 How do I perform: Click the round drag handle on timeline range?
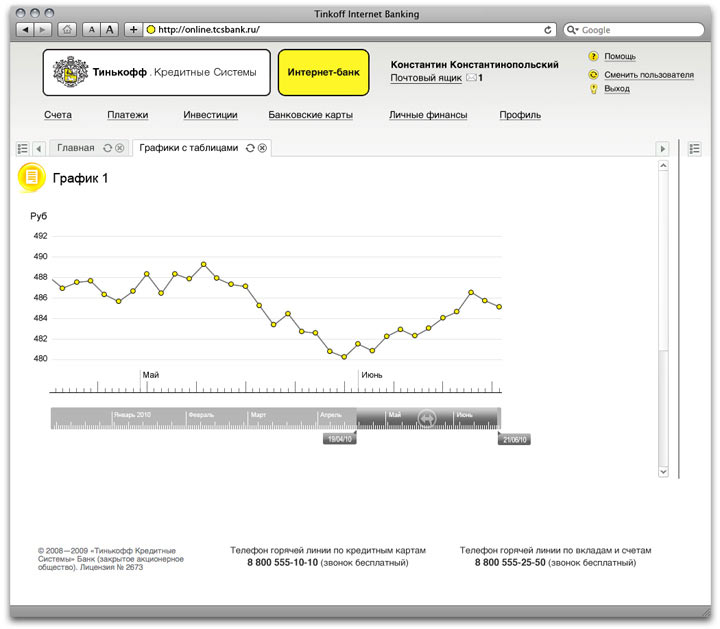pos(427,419)
